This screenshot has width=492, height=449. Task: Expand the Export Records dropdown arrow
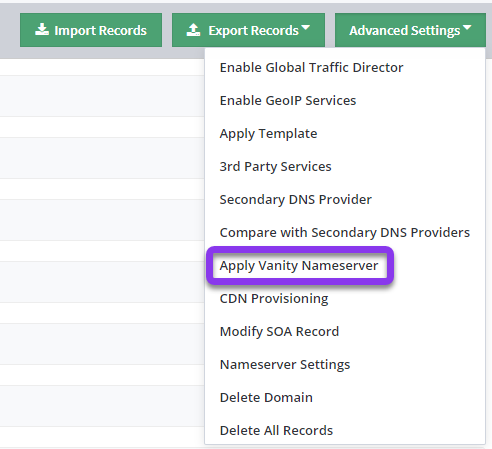coord(305,27)
